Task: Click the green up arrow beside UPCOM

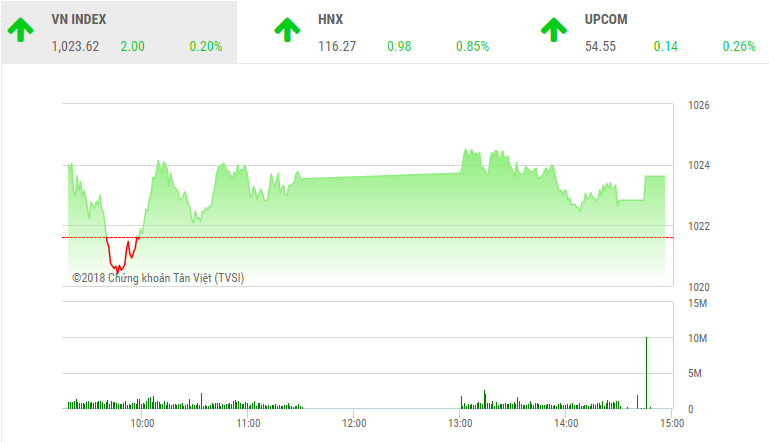Action: tap(553, 29)
